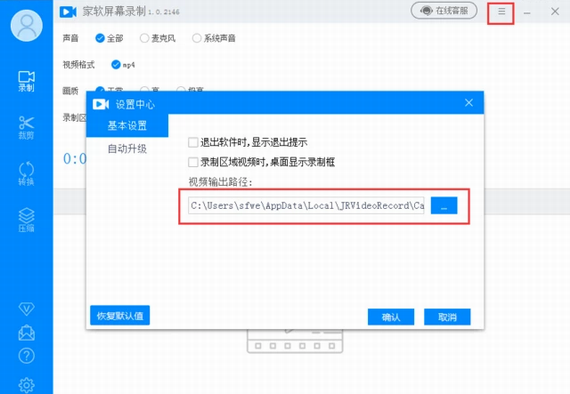Toggle 退出软件时,显示退出提示 checkbox
Image resolution: width=570 pixels, height=394 pixels.
point(193,142)
